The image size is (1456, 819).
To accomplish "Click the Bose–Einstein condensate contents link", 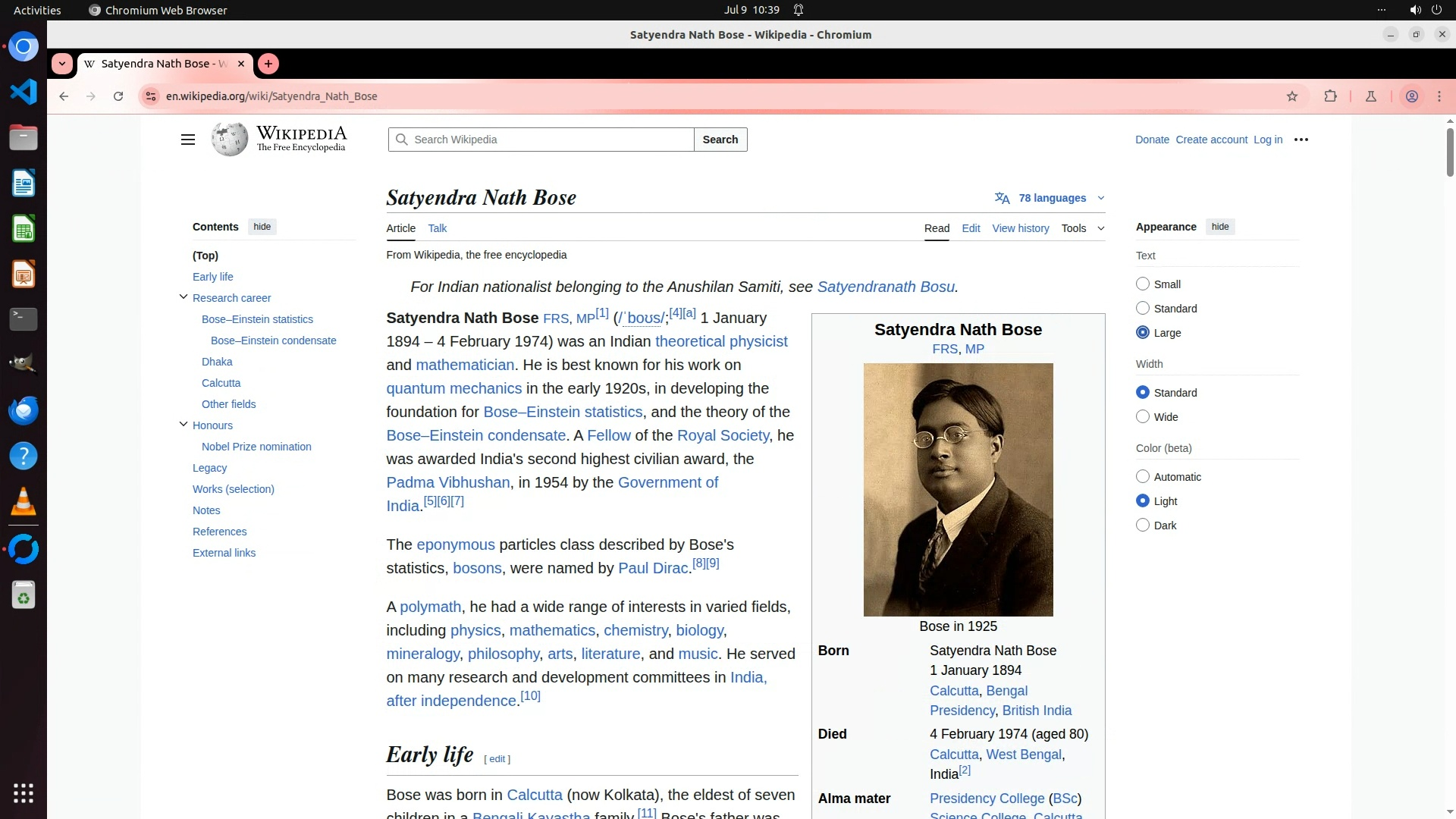I will coord(273,340).
